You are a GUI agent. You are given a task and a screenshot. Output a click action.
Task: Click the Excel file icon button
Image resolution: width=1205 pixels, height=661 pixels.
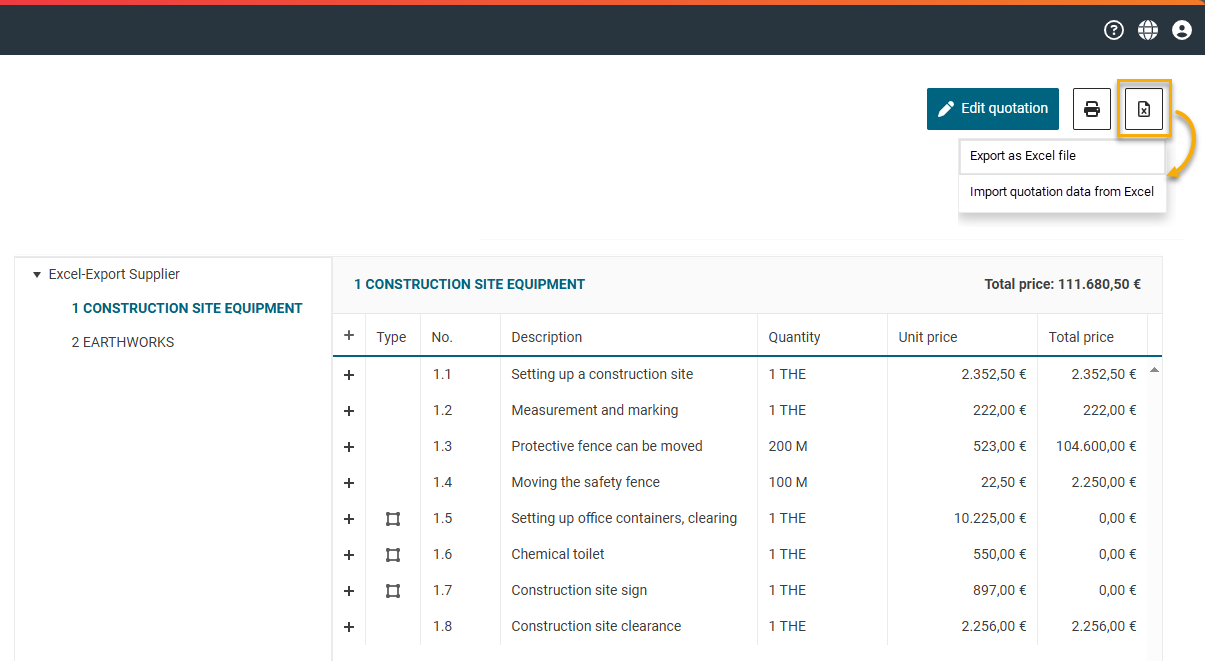(1144, 109)
